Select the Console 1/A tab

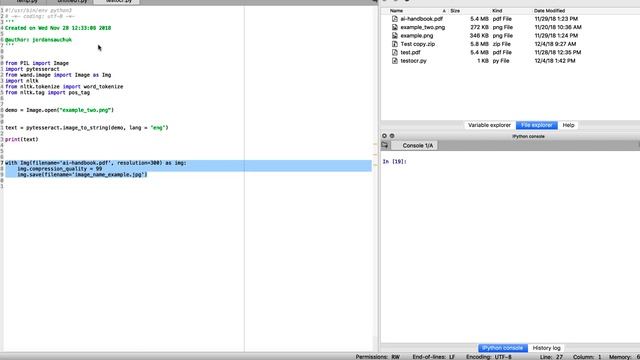point(415,145)
